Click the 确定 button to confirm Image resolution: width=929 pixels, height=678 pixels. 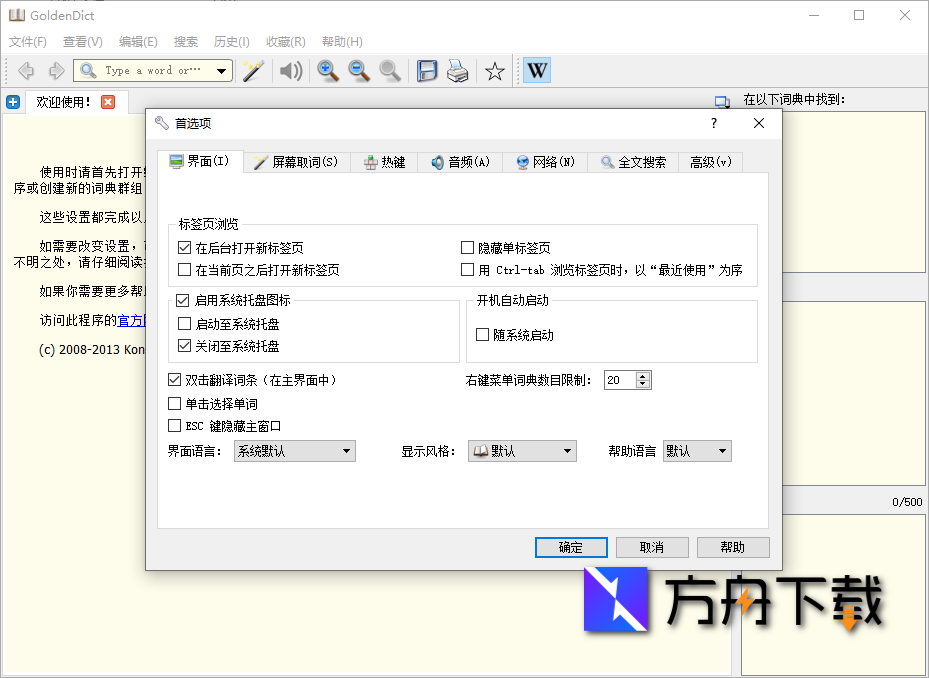click(571, 547)
